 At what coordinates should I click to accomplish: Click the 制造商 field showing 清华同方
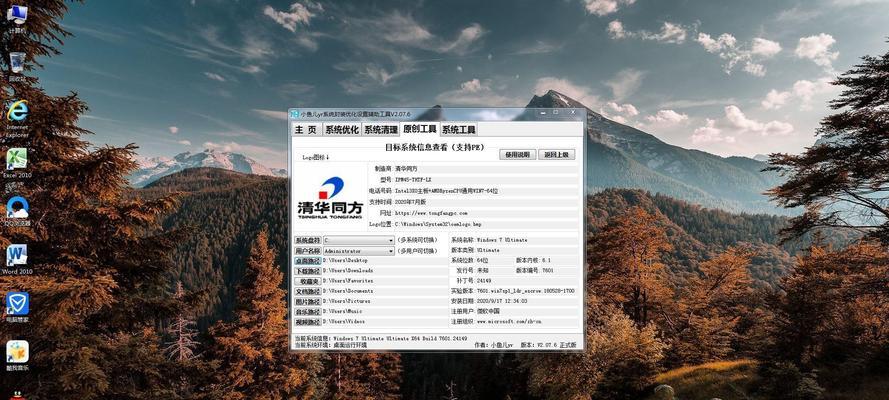[486, 169]
